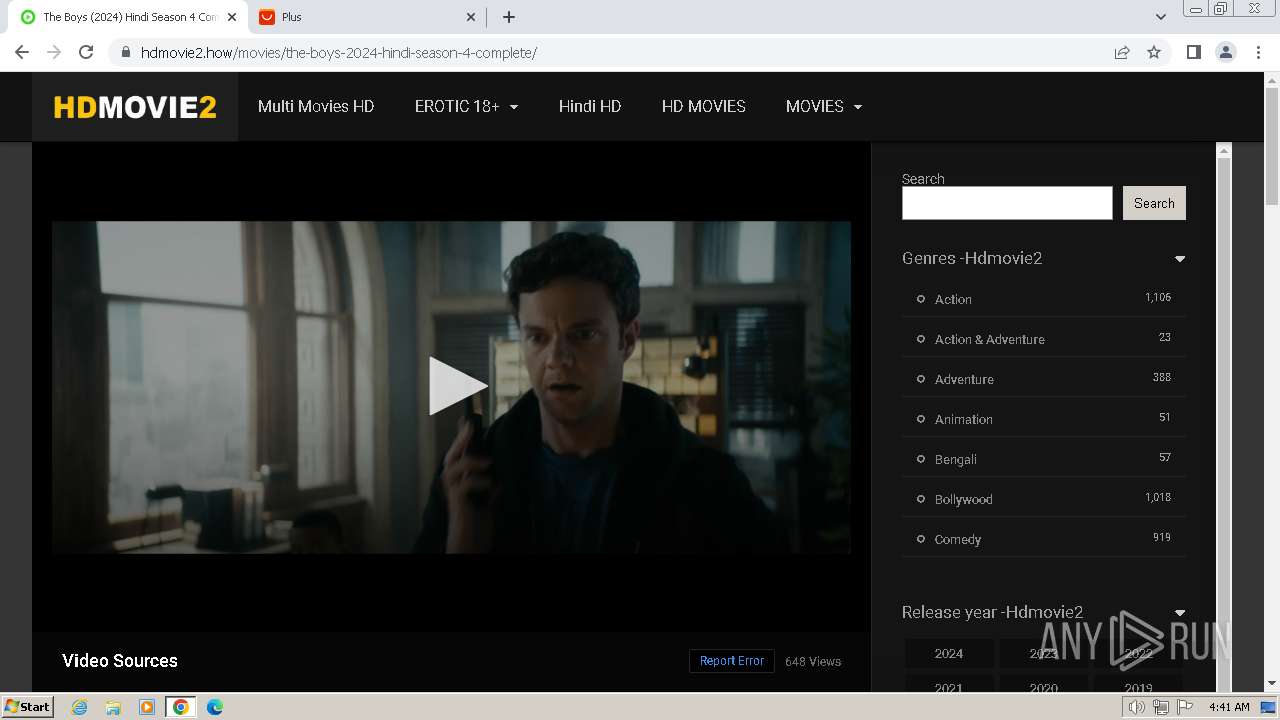Choose release year 2024
The image size is (1280, 720).
(949, 653)
